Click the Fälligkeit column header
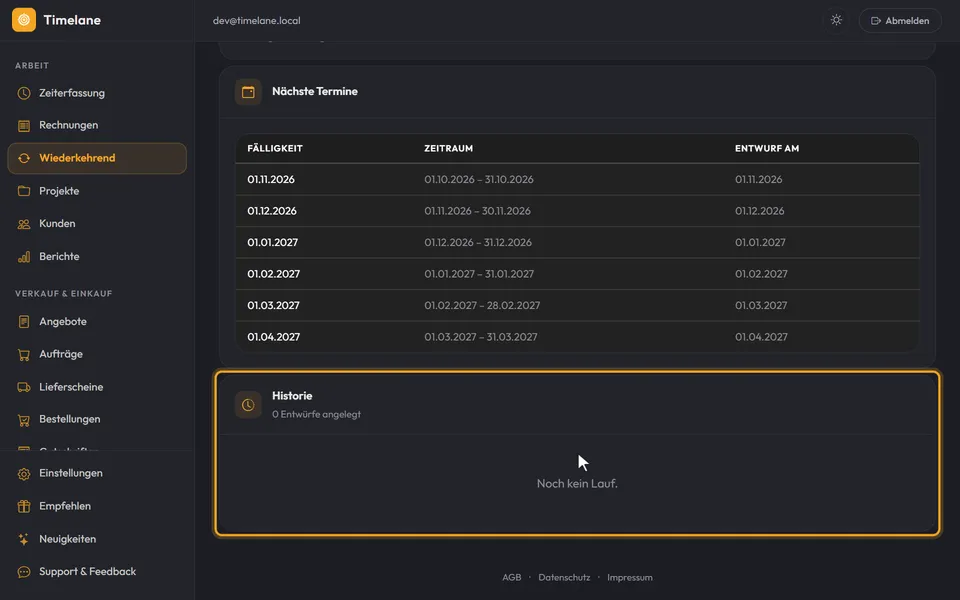The image size is (960, 600). pos(275,148)
